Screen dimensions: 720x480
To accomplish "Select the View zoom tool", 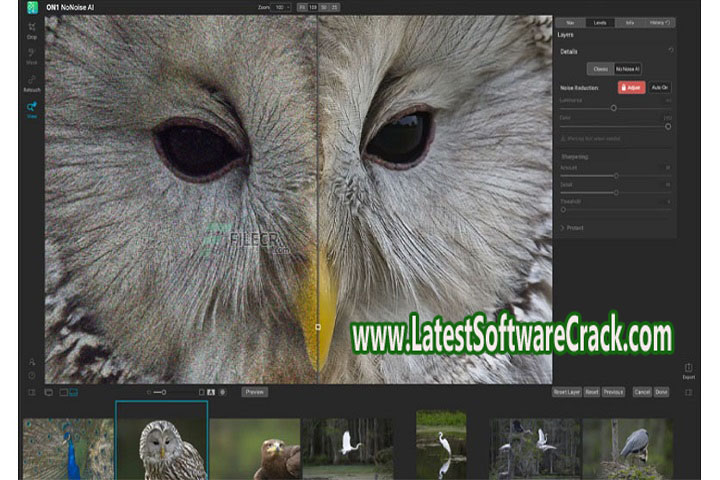I will [32, 107].
